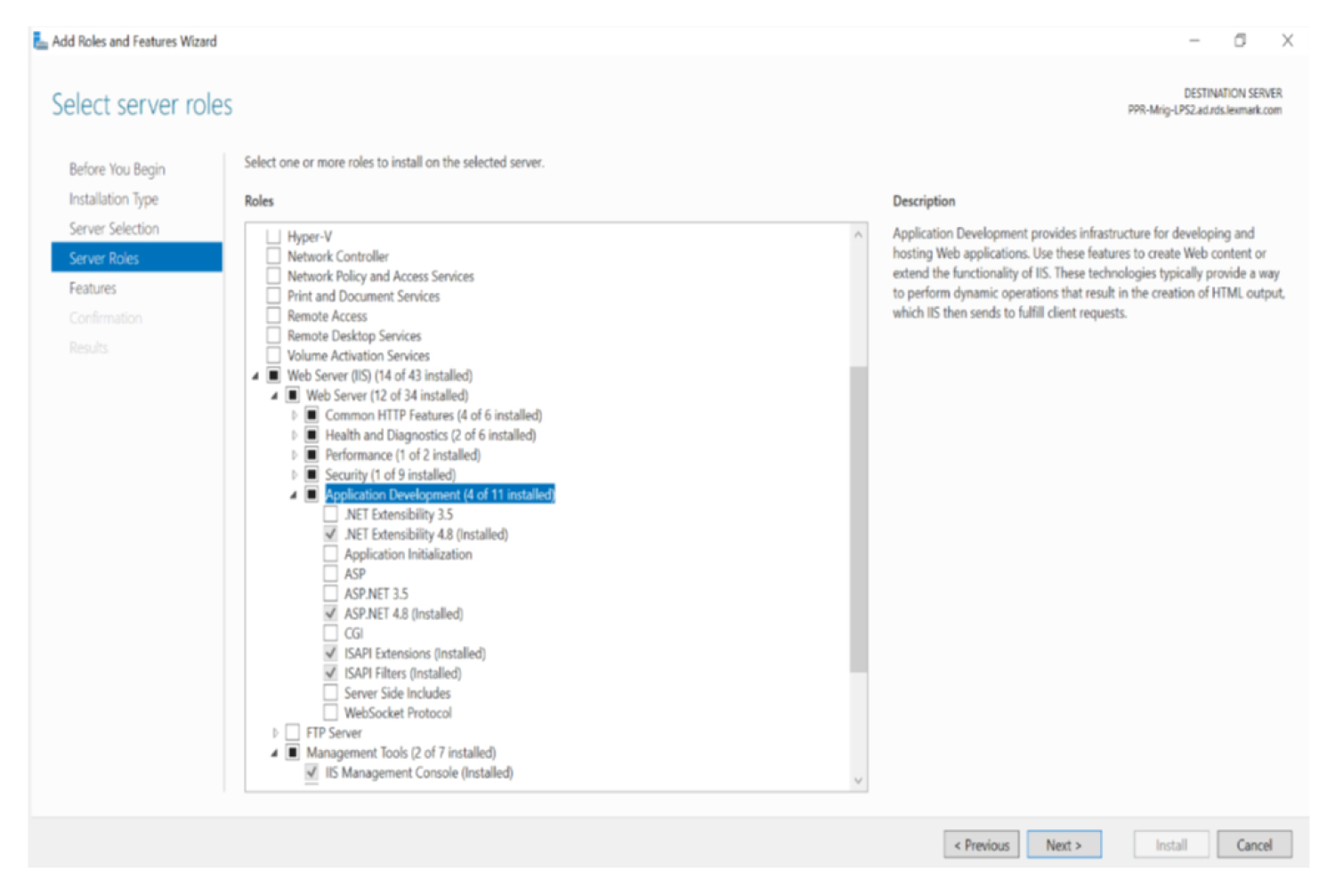Screen dimensions: 1335x896
Task: Click the Cancel button
Action: 1254,845
